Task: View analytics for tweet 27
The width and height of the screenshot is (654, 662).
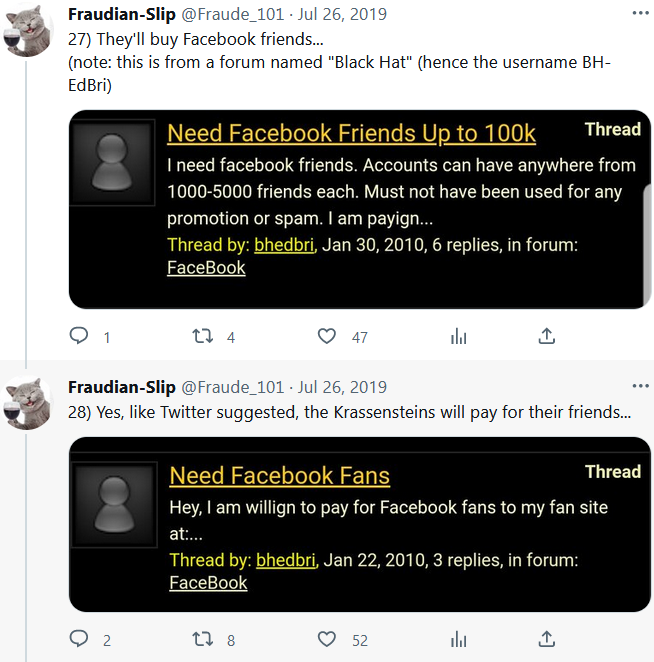Action: [459, 337]
